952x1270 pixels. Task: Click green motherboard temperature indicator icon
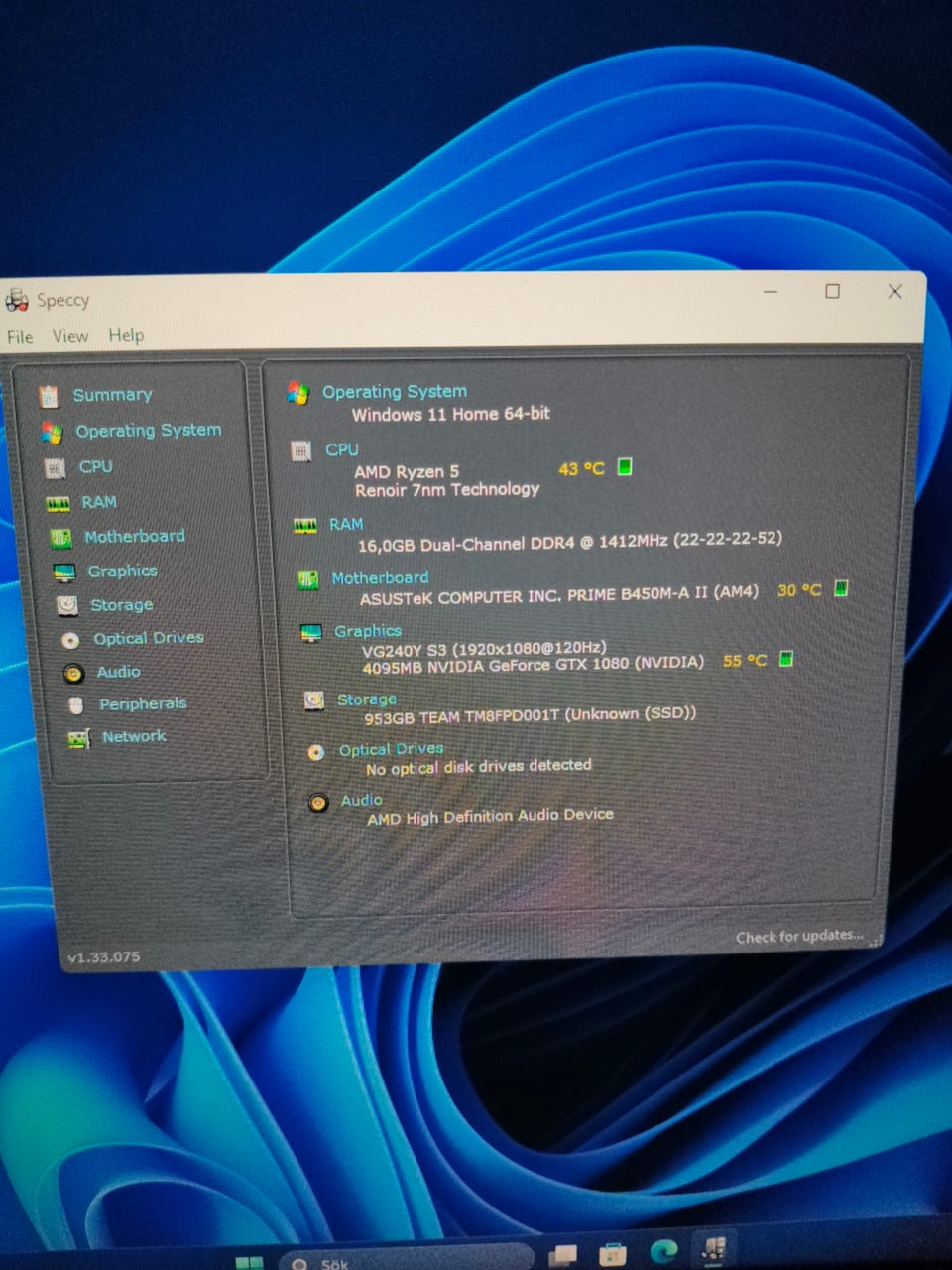click(841, 588)
